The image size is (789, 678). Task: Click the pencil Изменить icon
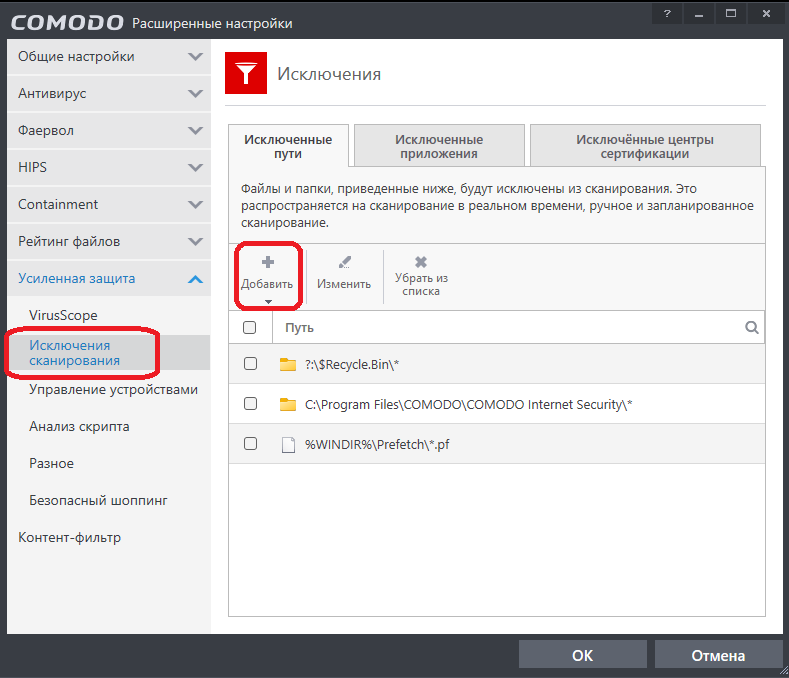345,262
